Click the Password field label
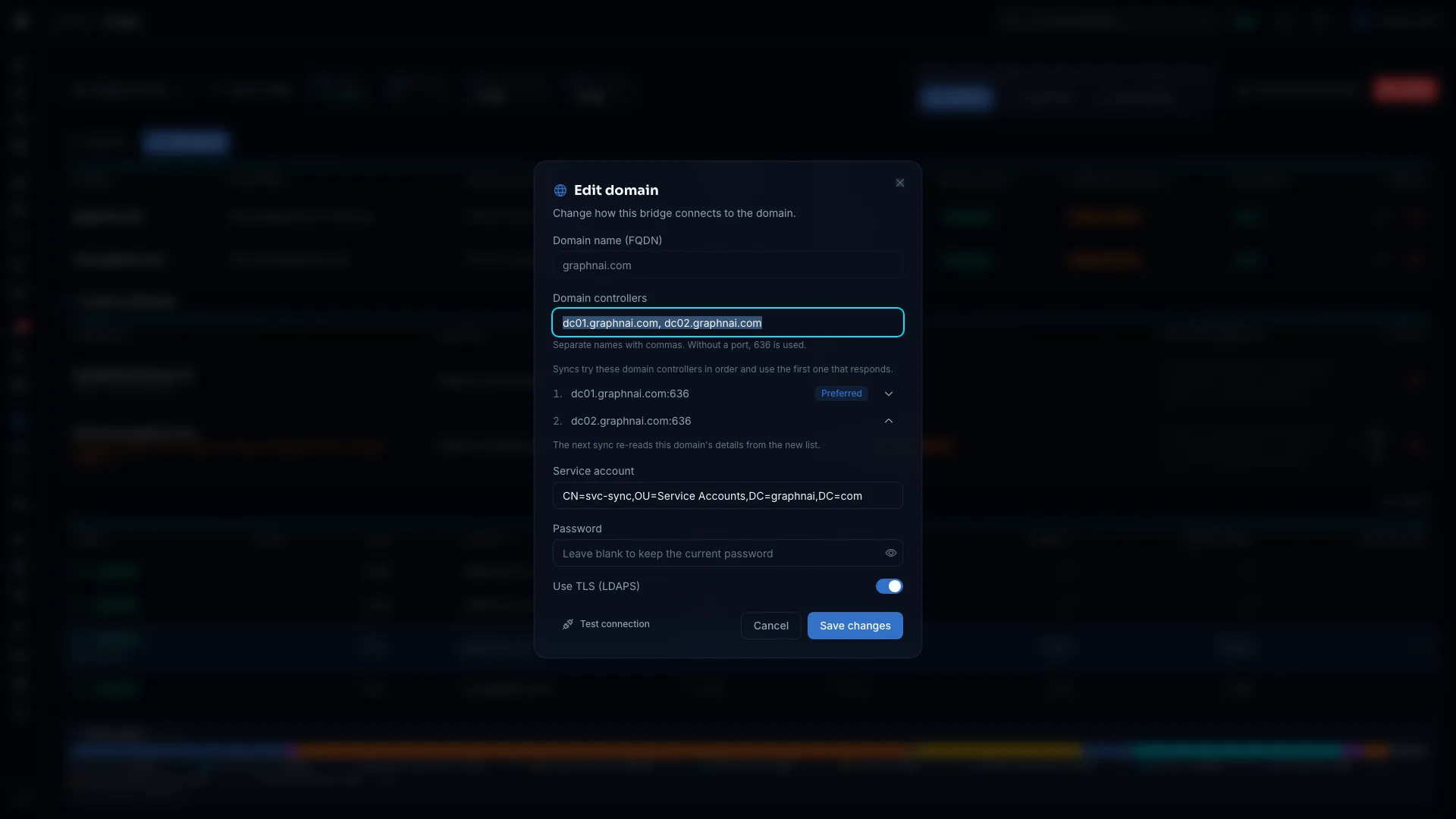This screenshot has height=819, width=1456. pos(577,529)
